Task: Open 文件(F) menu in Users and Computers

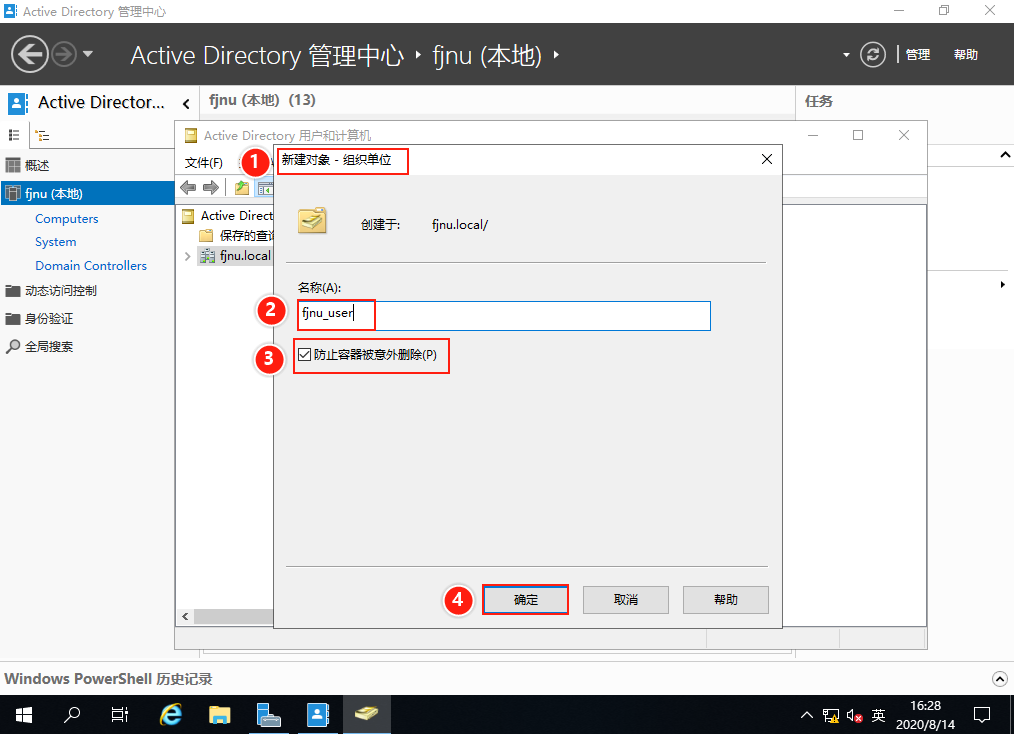Action: point(204,162)
